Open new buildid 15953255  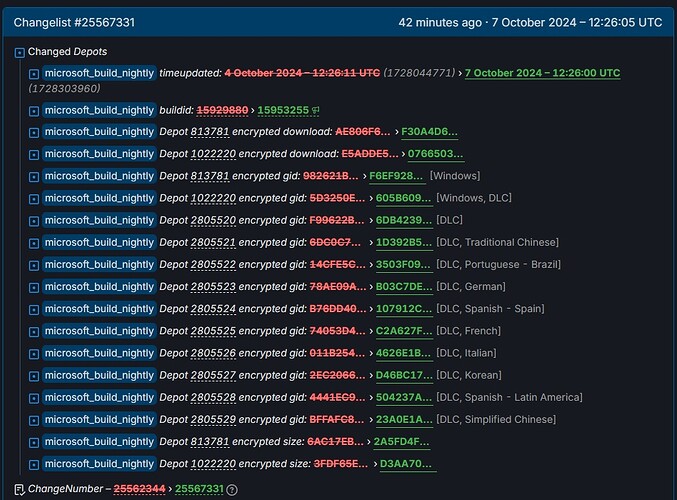283,110
